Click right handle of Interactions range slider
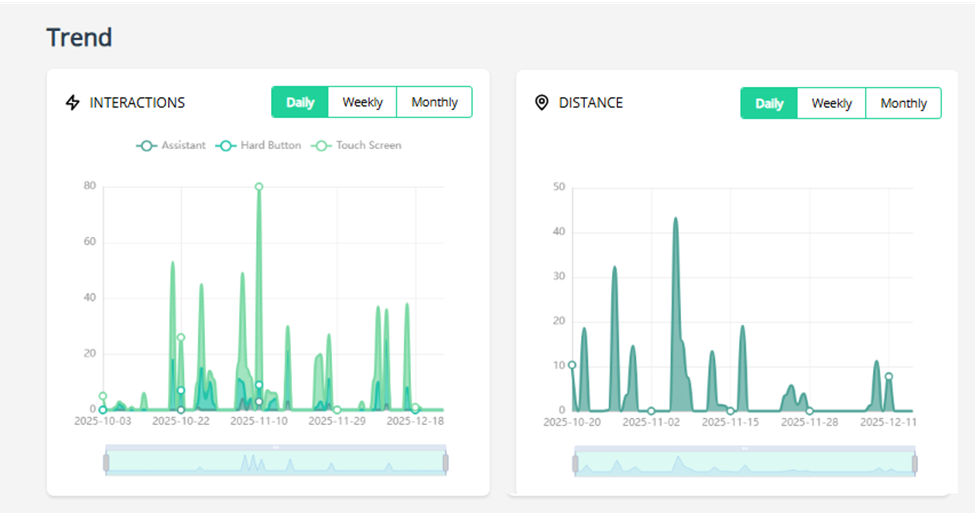Screen dimensions: 975x513 pos(445,462)
